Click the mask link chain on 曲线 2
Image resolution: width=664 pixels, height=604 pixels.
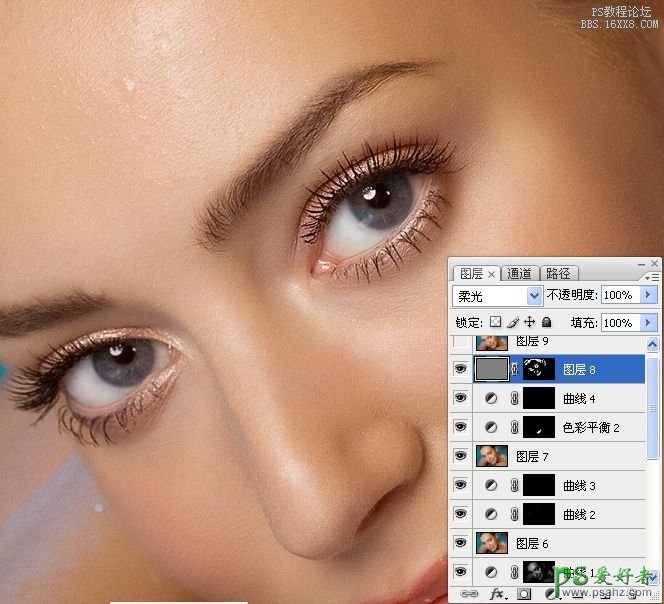tap(515, 514)
